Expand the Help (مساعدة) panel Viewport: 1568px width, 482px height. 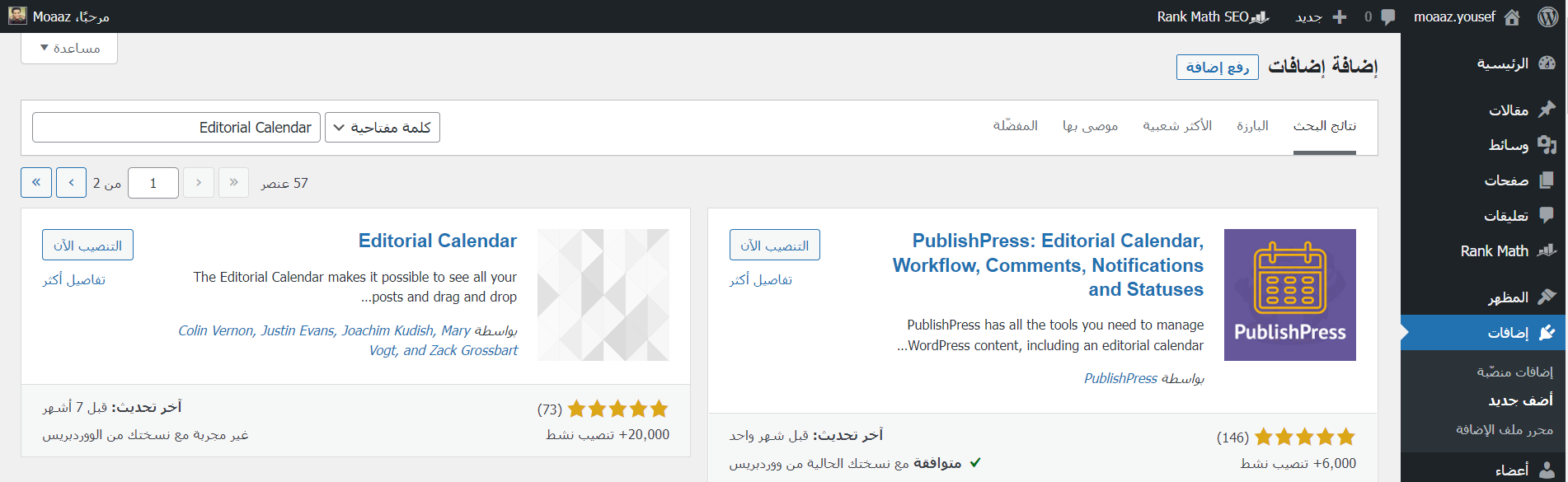pyautogui.click(x=69, y=48)
